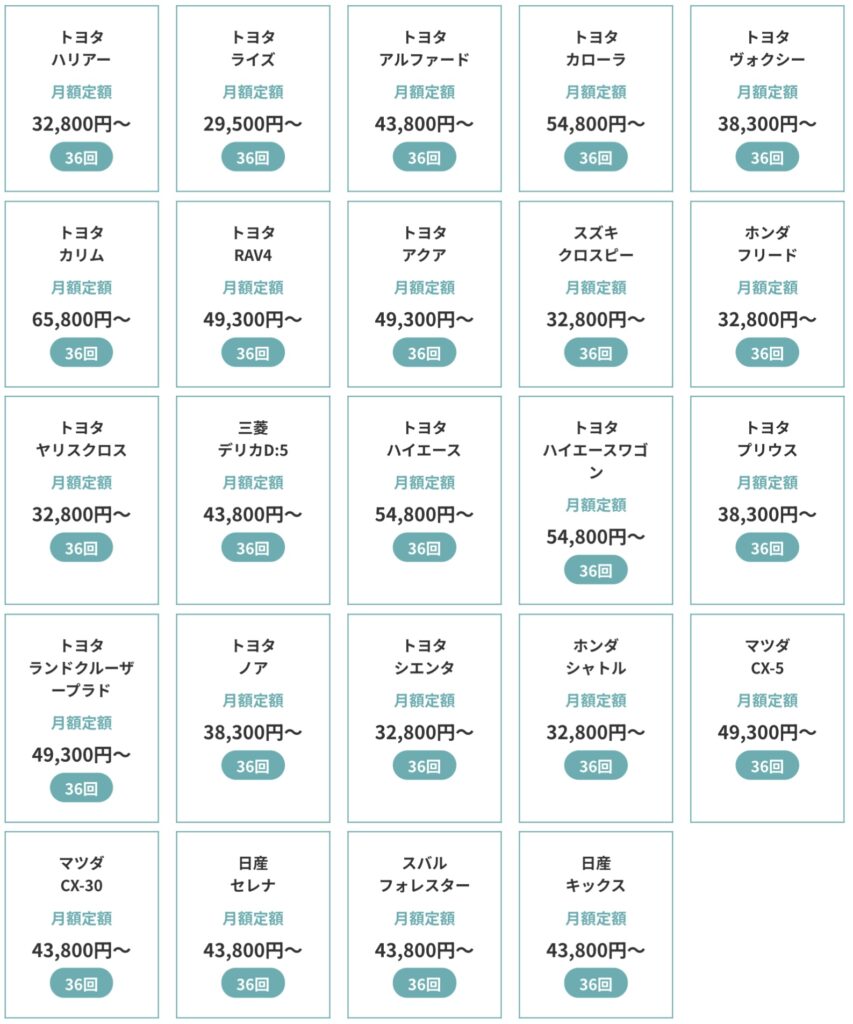
Task: Click the 36回 badge under トヨタ RAV4
Action: pyautogui.click(x=253, y=353)
